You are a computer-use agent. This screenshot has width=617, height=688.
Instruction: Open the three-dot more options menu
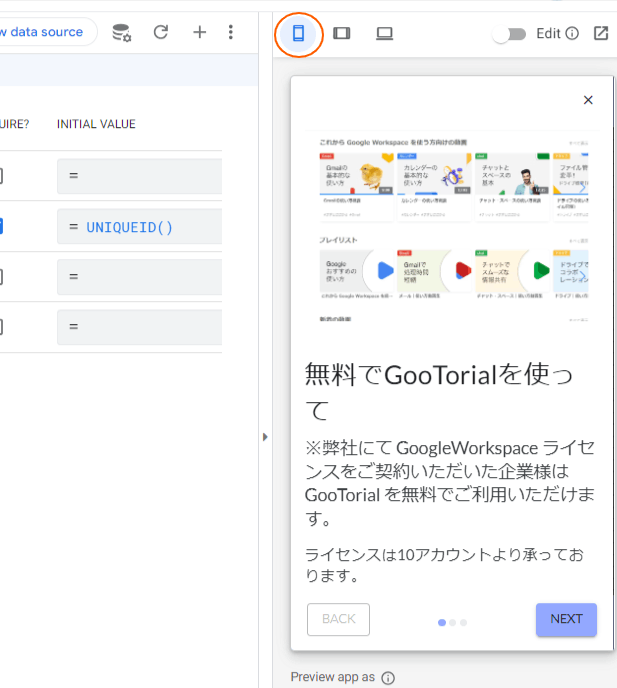[231, 32]
